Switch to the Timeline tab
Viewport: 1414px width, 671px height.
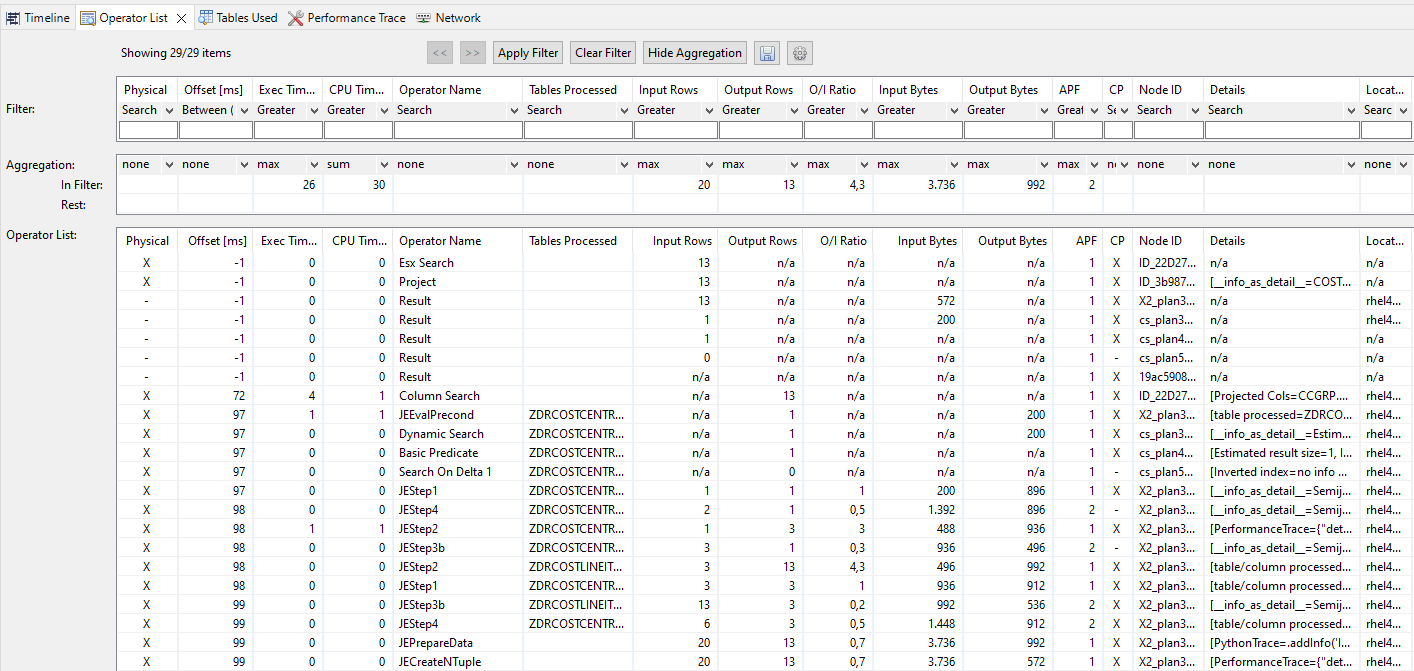[40, 17]
